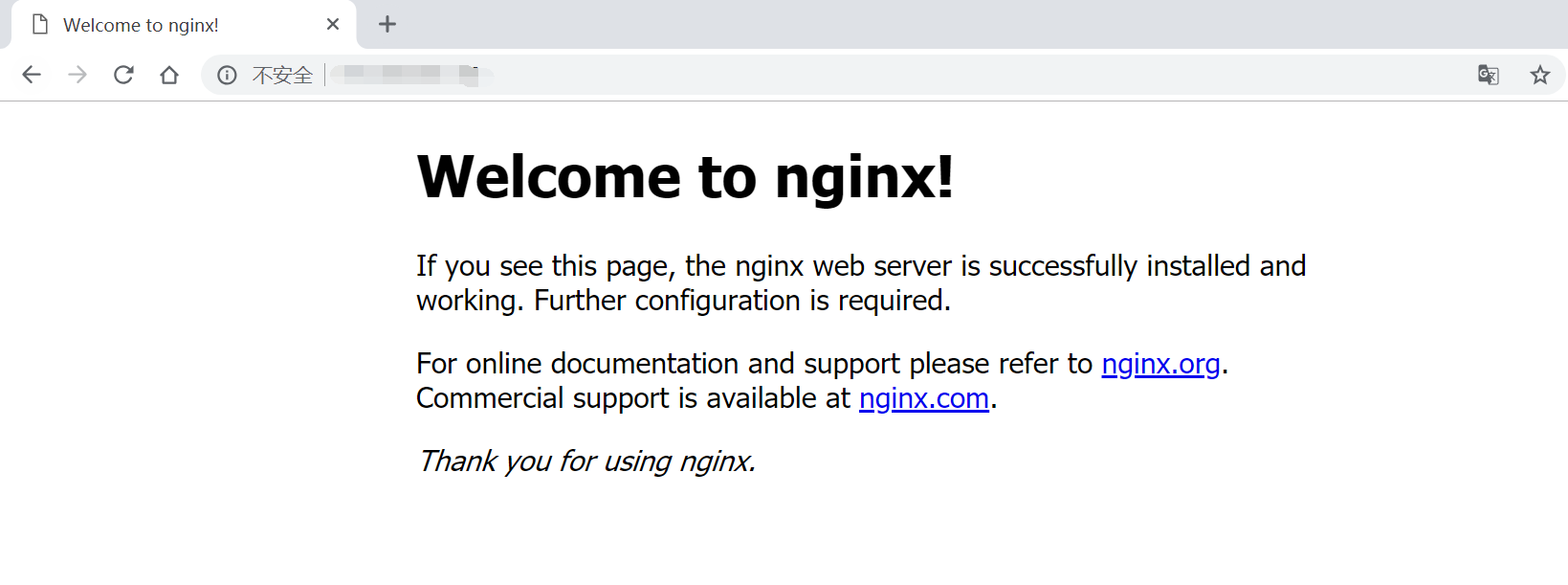Click the tab's page document favicon
The image size is (1568, 585).
pyautogui.click(x=40, y=24)
